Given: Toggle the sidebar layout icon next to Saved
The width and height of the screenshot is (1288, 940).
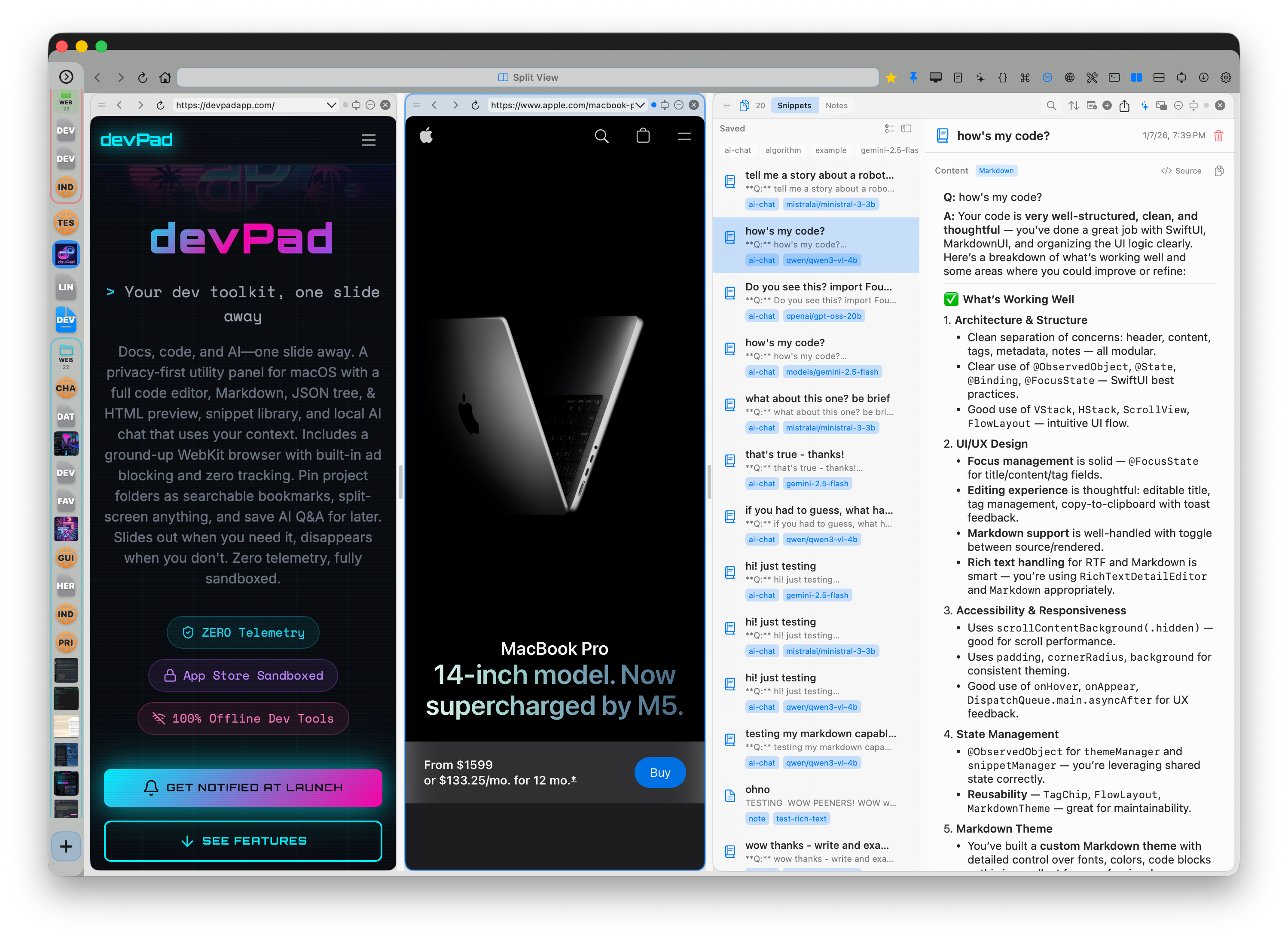Looking at the screenshot, I should (905, 128).
